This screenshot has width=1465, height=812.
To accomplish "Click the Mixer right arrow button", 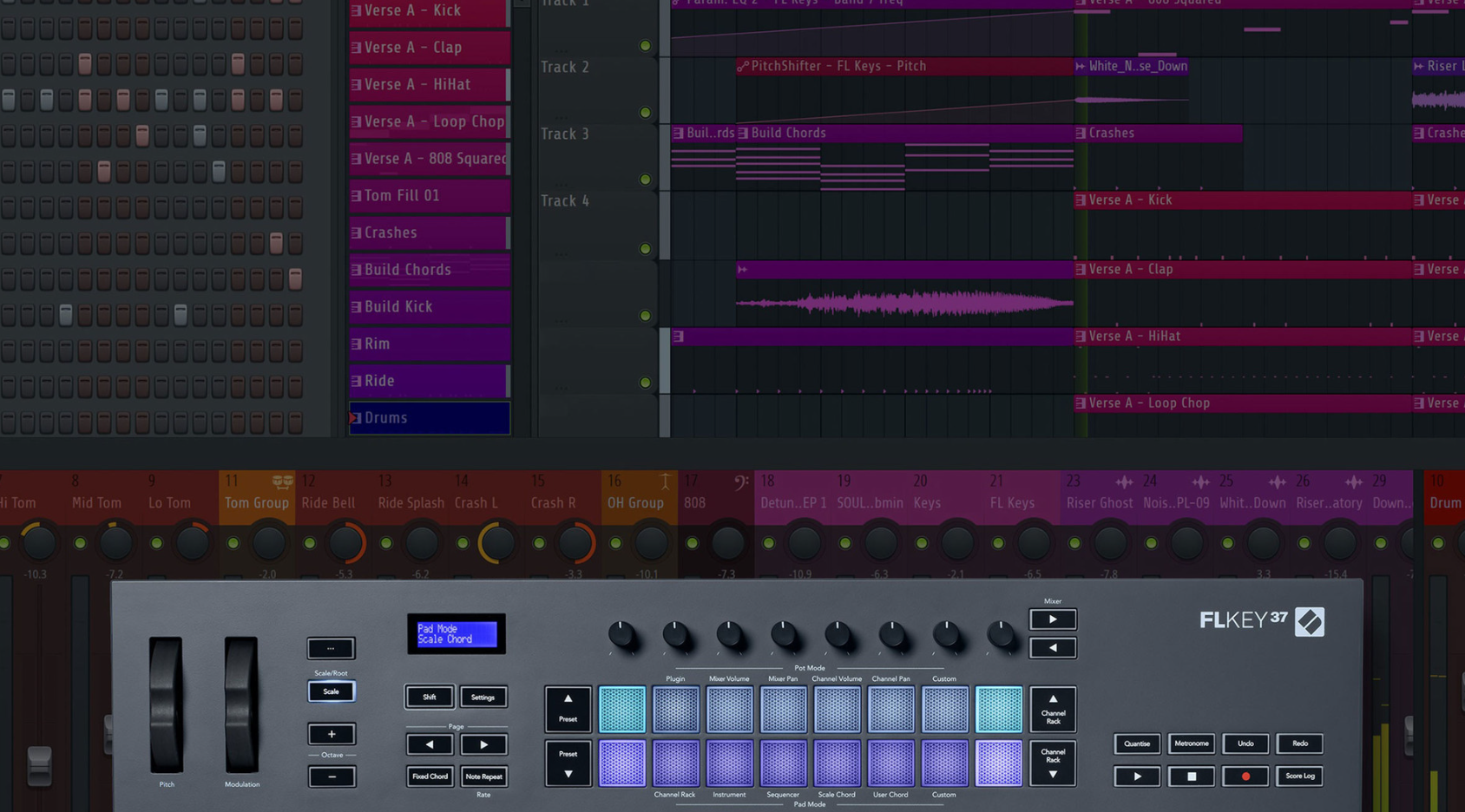I will click(1053, 619).
